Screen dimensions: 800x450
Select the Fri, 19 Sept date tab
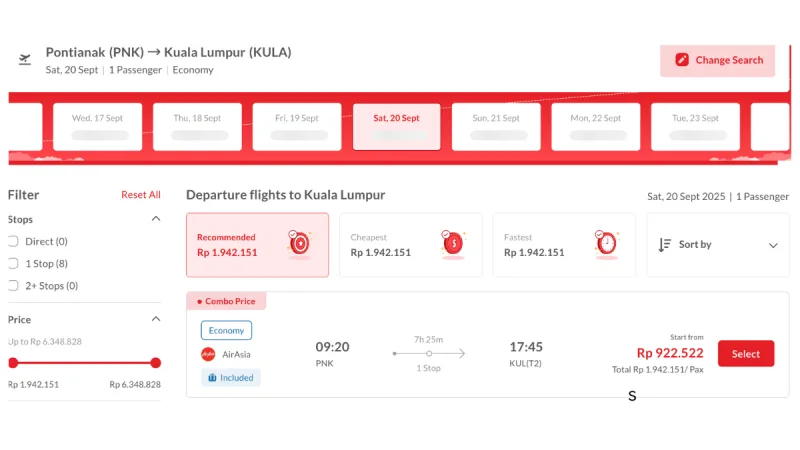pos(296,127)
